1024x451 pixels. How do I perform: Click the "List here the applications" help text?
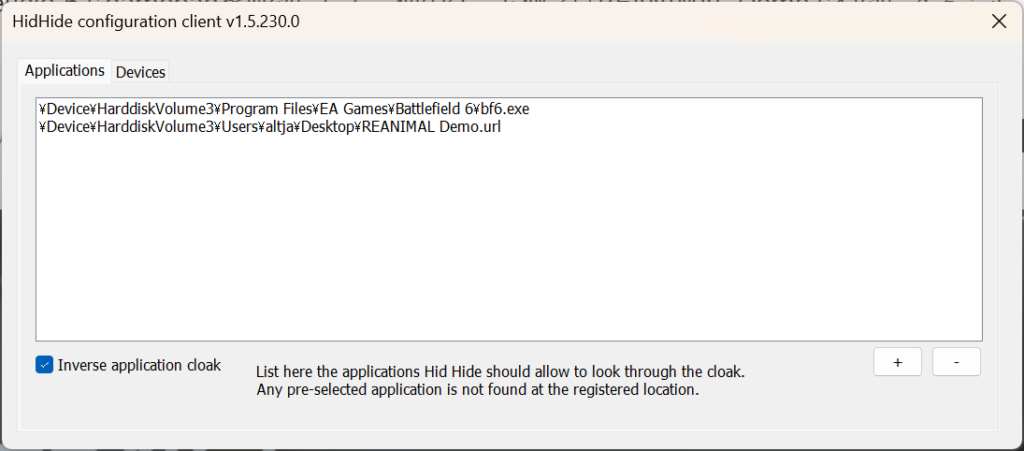tap(500, 372)
